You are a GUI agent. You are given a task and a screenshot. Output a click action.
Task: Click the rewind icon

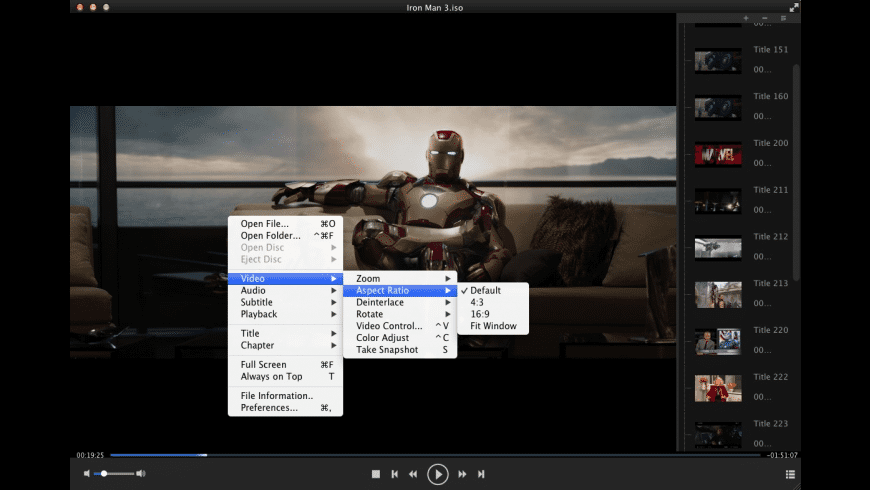coord(413,474)
